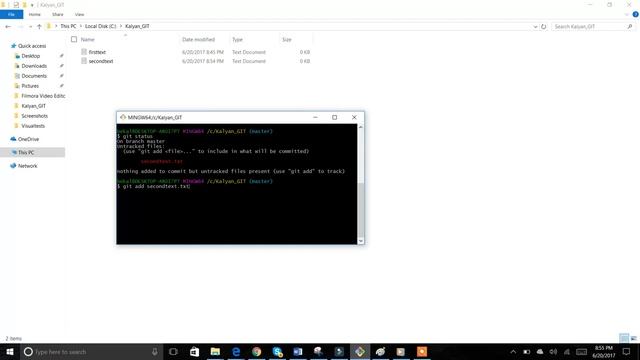Open OneDrive in the navigation pane
Viewport: 640px width, 360px height.
coord(28,139)
